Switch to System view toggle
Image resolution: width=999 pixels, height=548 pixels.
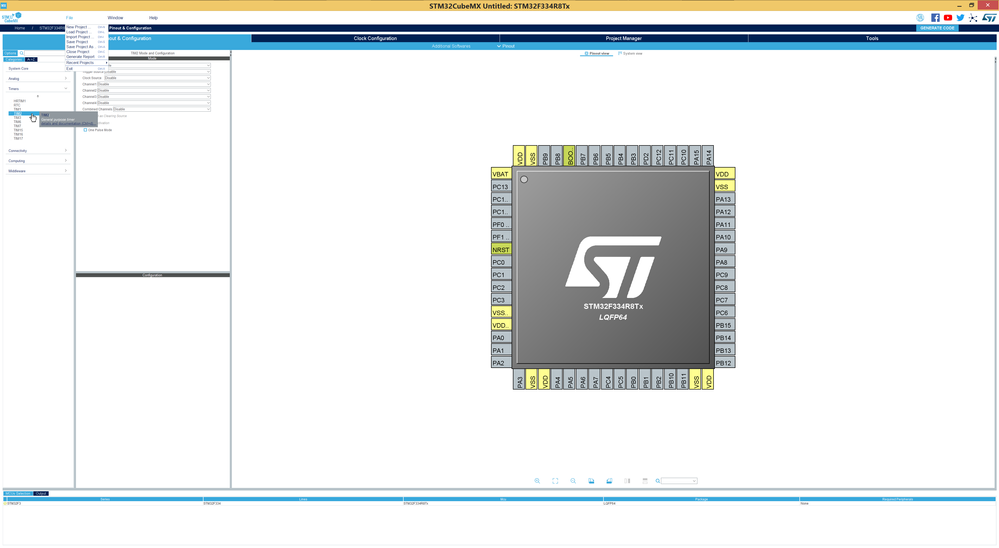(x=630, y=54)
